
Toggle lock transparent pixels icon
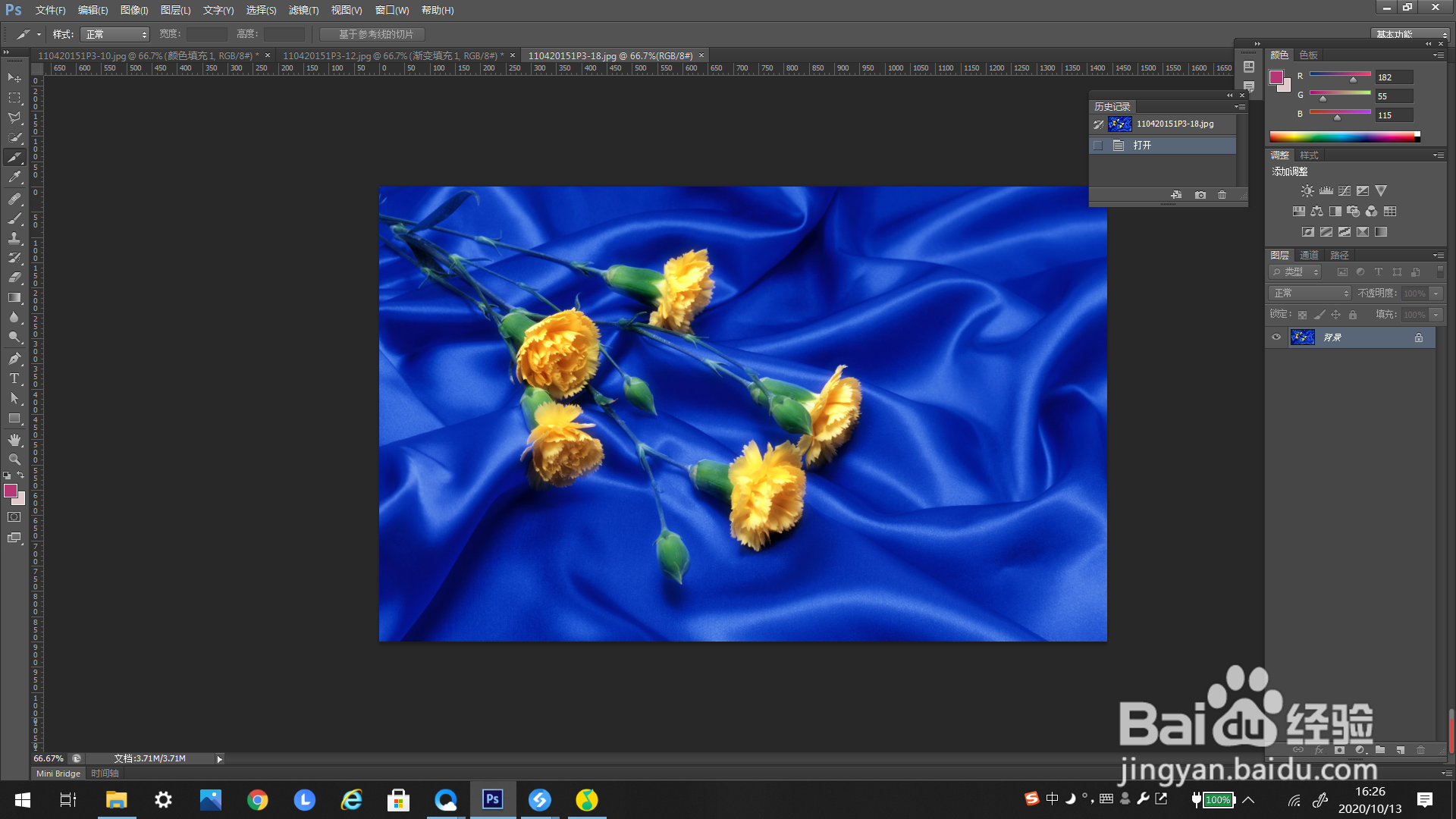[x=1302, y=315]
